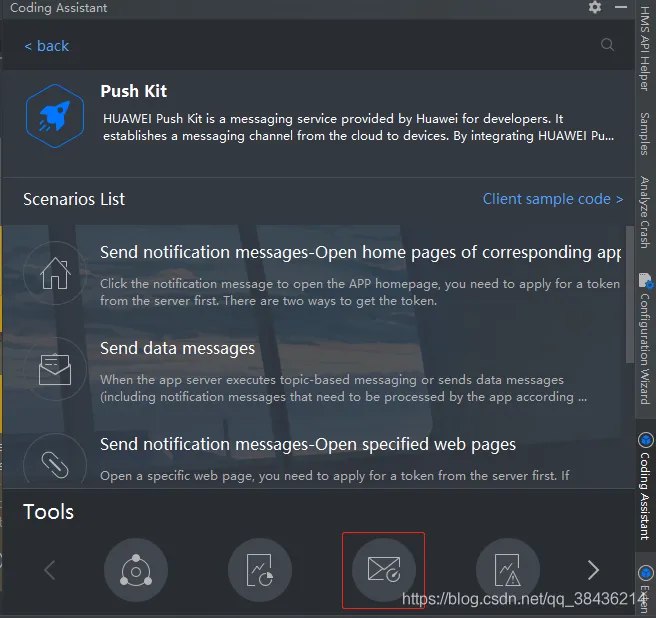
Task: Open the Client sample code link
Action: click(x=553, y=199)
